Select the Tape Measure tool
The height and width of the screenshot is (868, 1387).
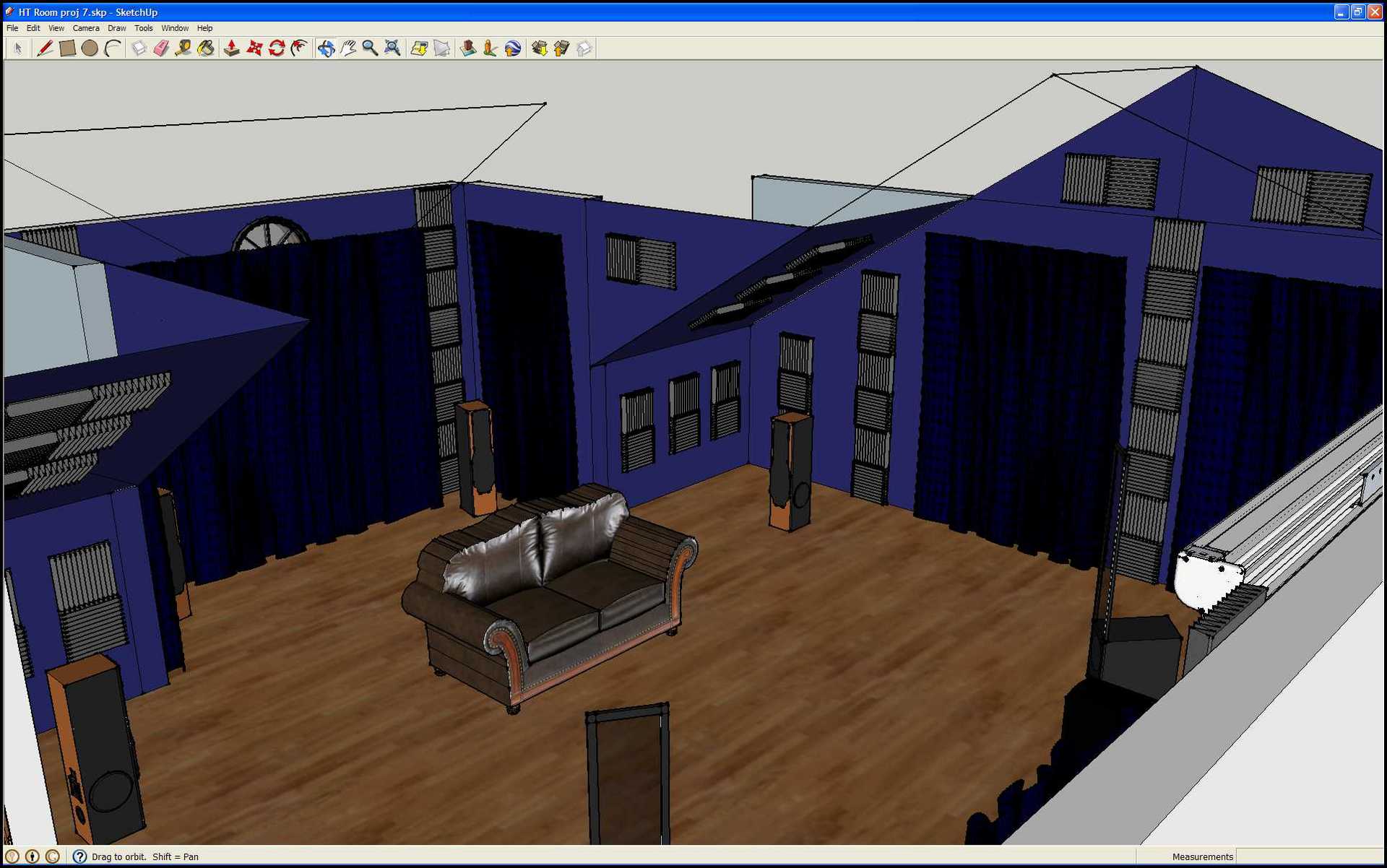183,48
